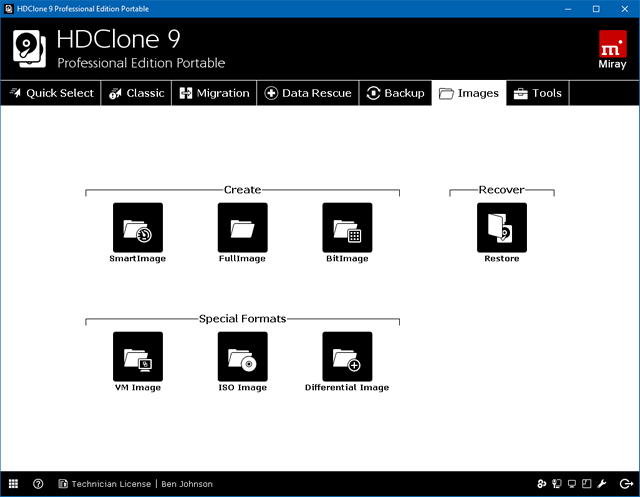The width and height of the screenshot is (640, 497).
Task: Select the FullImage icon
Action: (242, 228)
